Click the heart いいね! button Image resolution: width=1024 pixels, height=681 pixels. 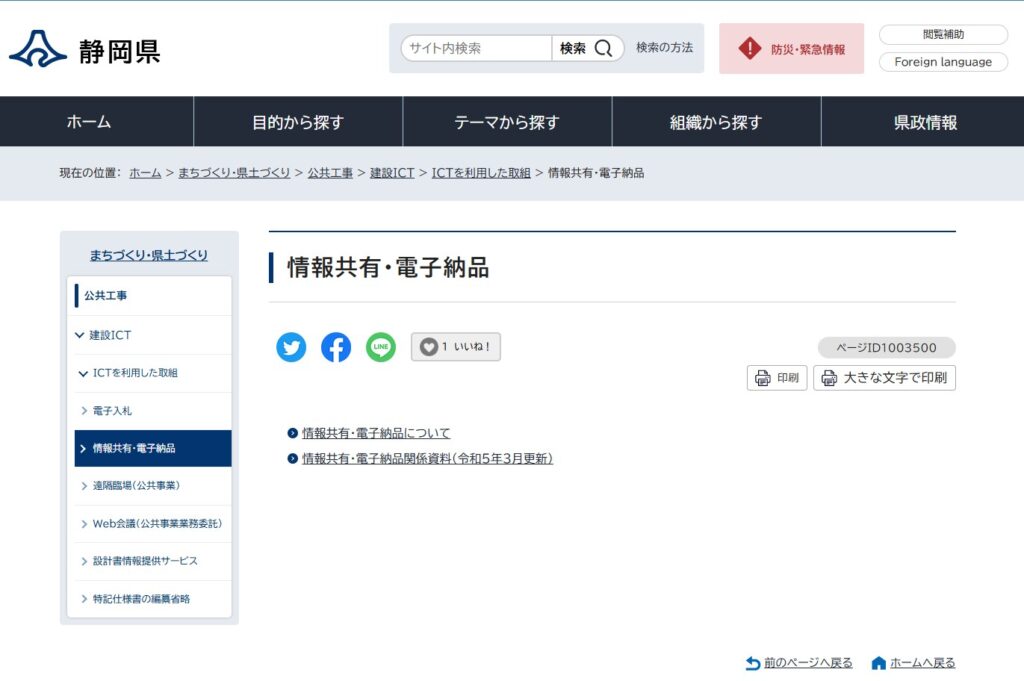455,347
